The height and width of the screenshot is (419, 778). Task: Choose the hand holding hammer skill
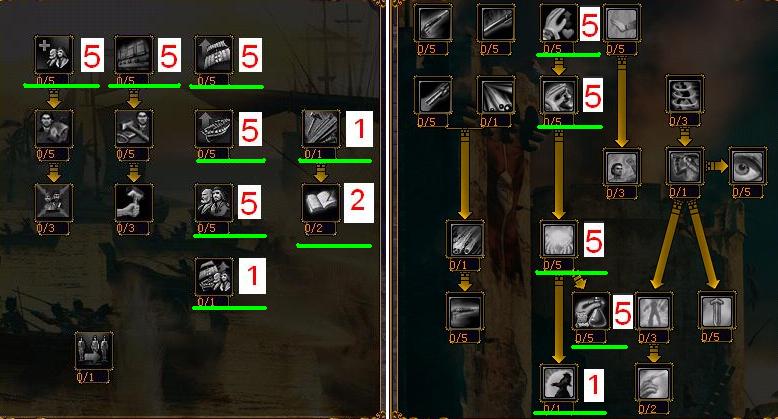pyautogui.click(x=133, y=203)
